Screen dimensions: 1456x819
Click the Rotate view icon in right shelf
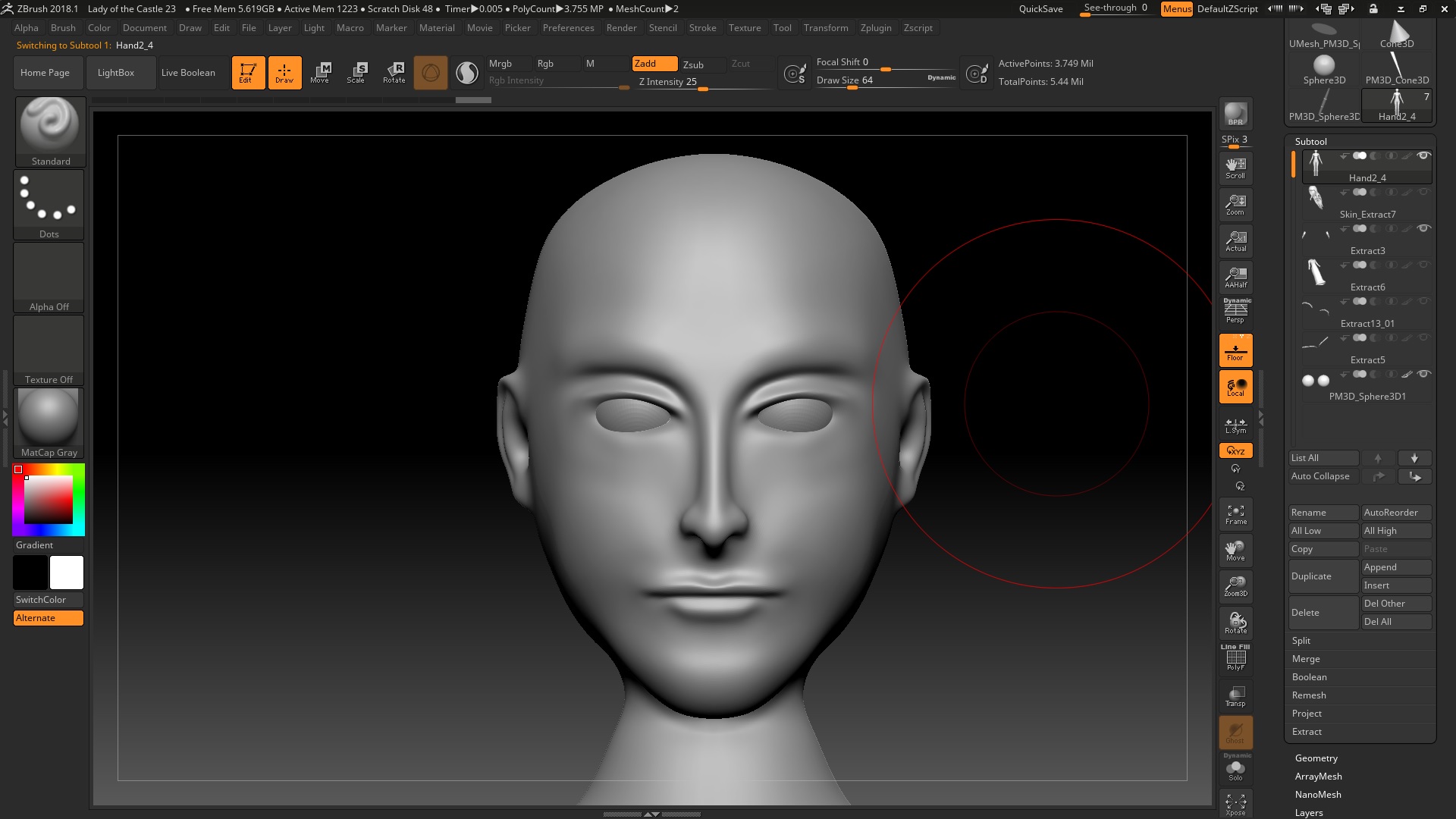click(x=1235, y=623)
